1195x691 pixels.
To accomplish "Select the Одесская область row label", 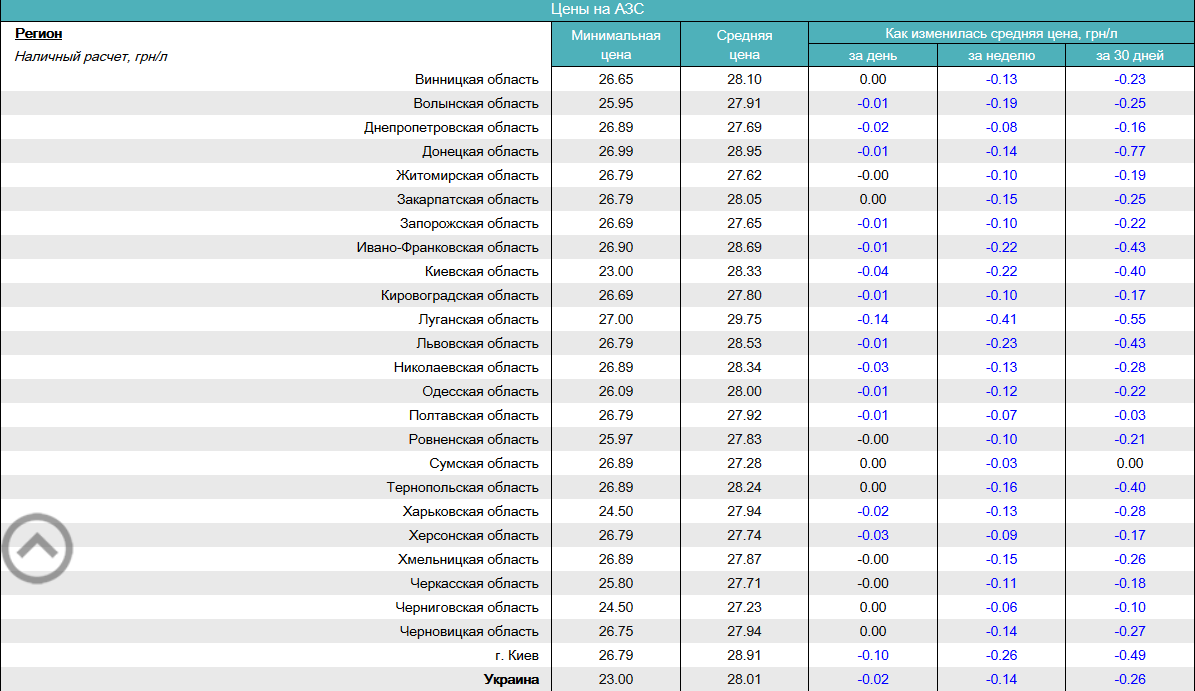I will point(480,391).
